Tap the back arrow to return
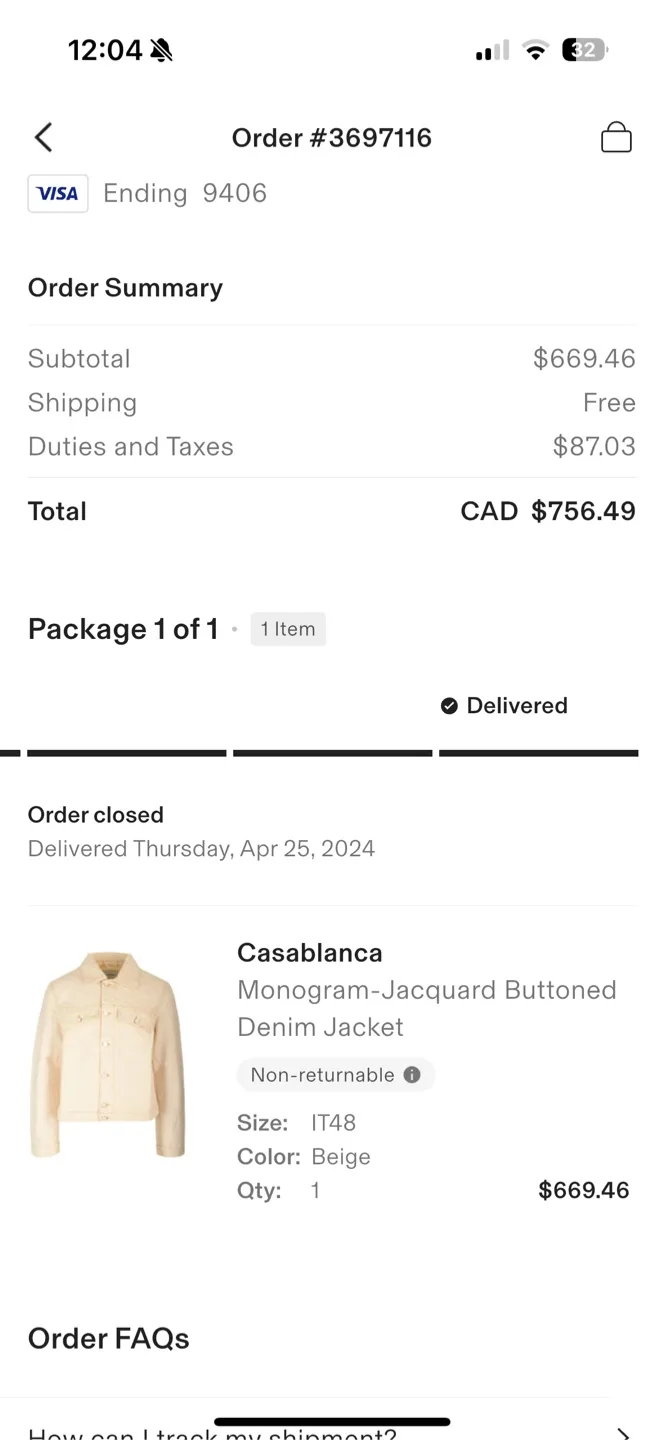 click(43, 137)
